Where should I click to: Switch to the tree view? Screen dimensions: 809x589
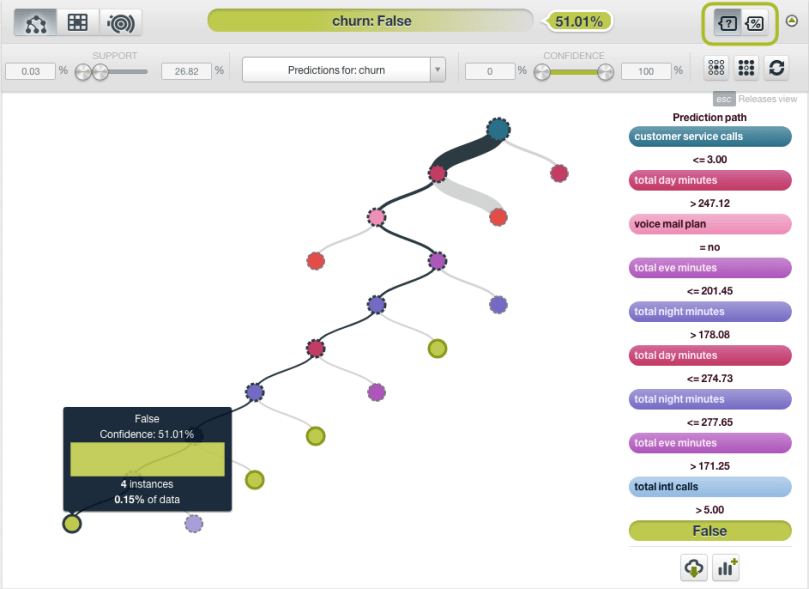click(35, 21)
